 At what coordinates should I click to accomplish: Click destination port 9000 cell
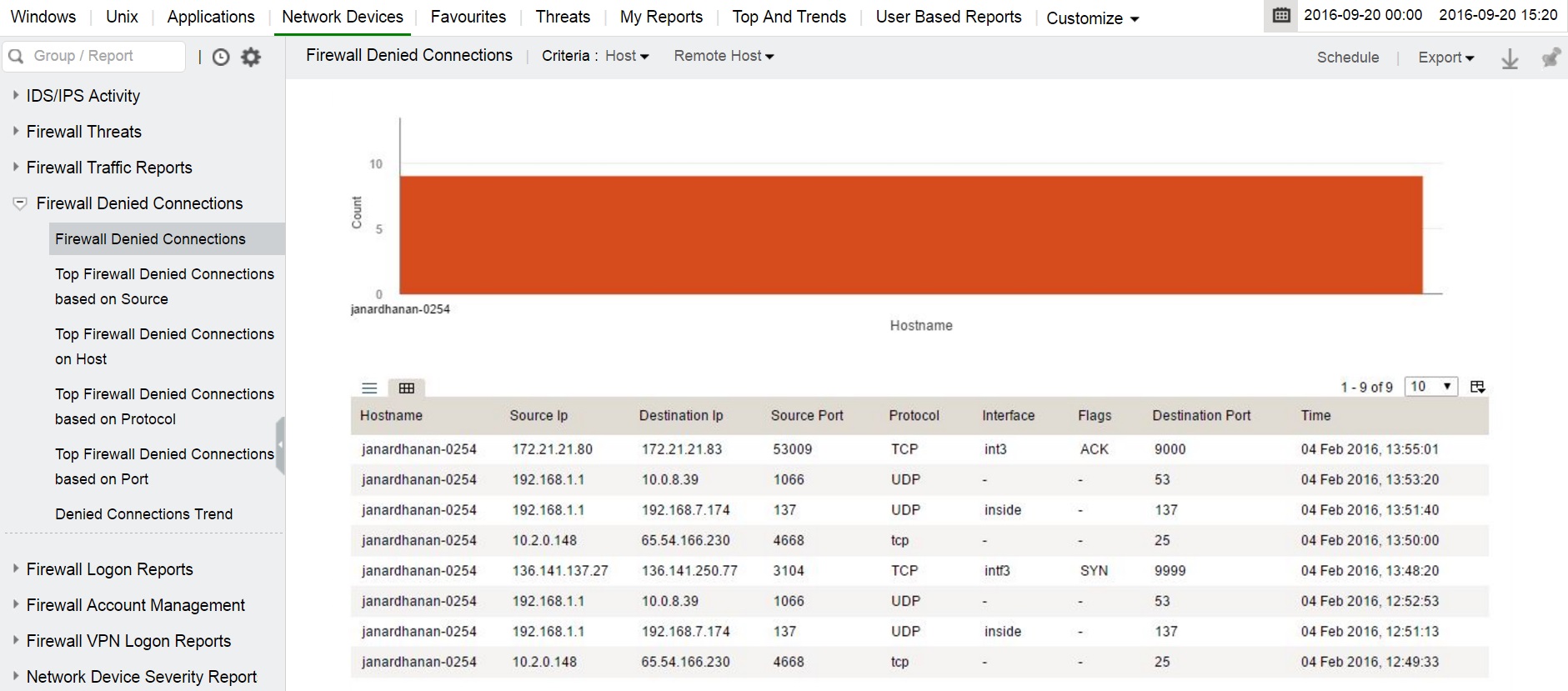point(1170,449)
